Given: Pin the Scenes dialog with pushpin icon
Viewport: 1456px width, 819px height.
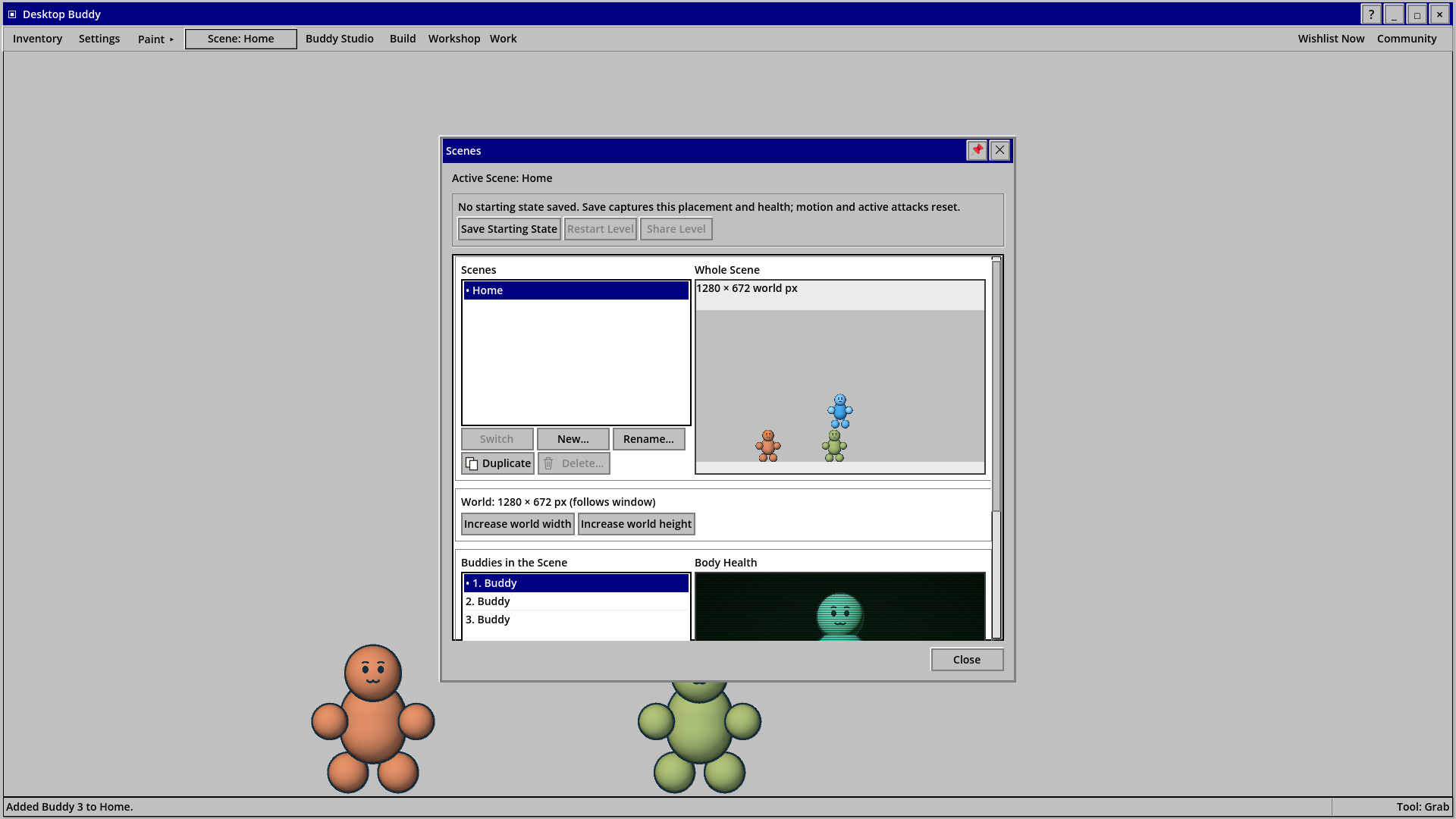Looking at the screenshot, I should pyautogui.click(x=977, y=150).
